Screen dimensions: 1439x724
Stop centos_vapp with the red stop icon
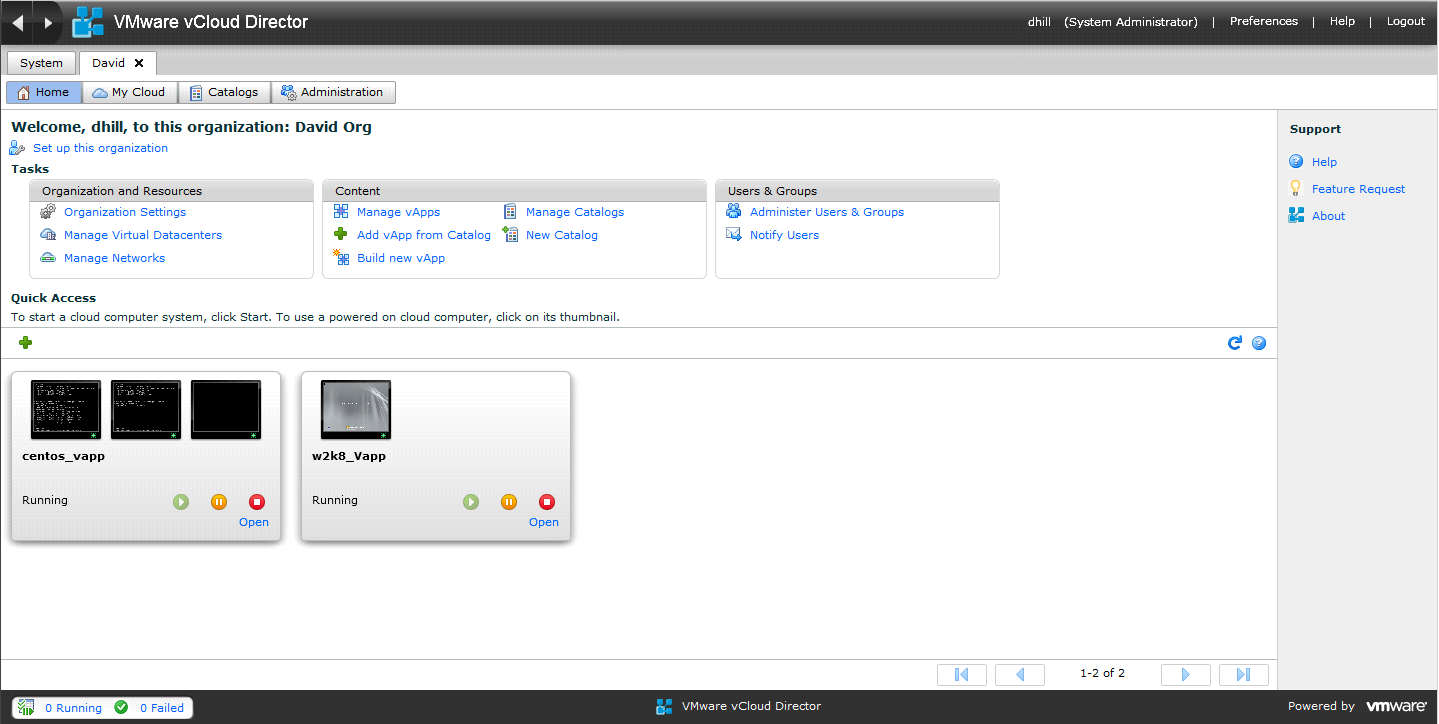click(x=257, y=502)
